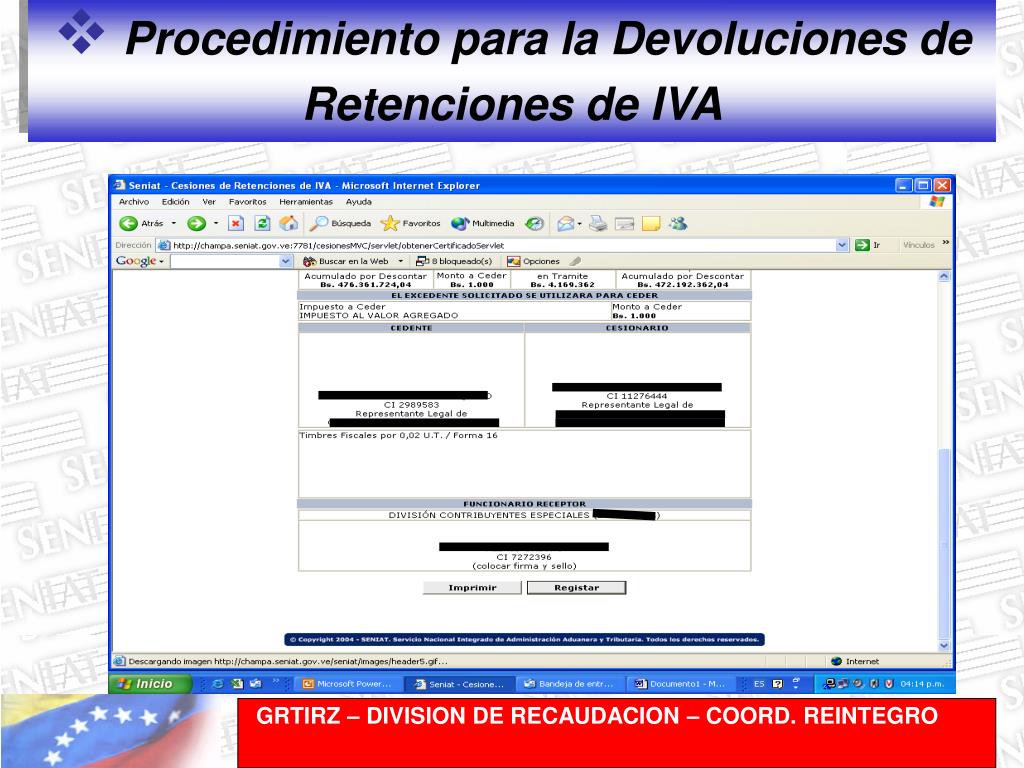The width and height of the screenshot is (1024, 768).
Task: Open the Ayuda menu
Action: tap(359, 202)
